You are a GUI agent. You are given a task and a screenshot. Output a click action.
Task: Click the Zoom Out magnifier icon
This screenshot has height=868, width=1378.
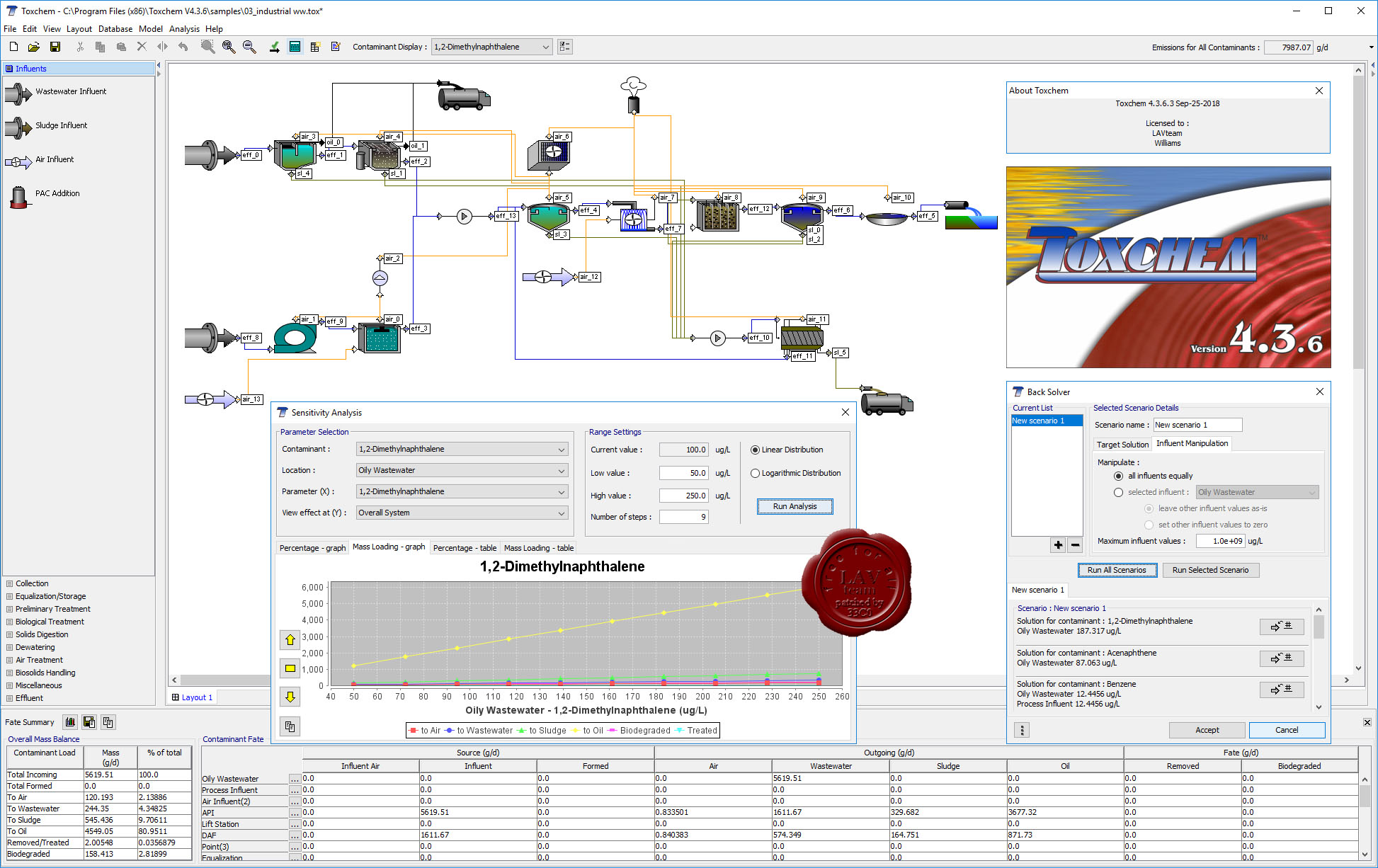249,47
